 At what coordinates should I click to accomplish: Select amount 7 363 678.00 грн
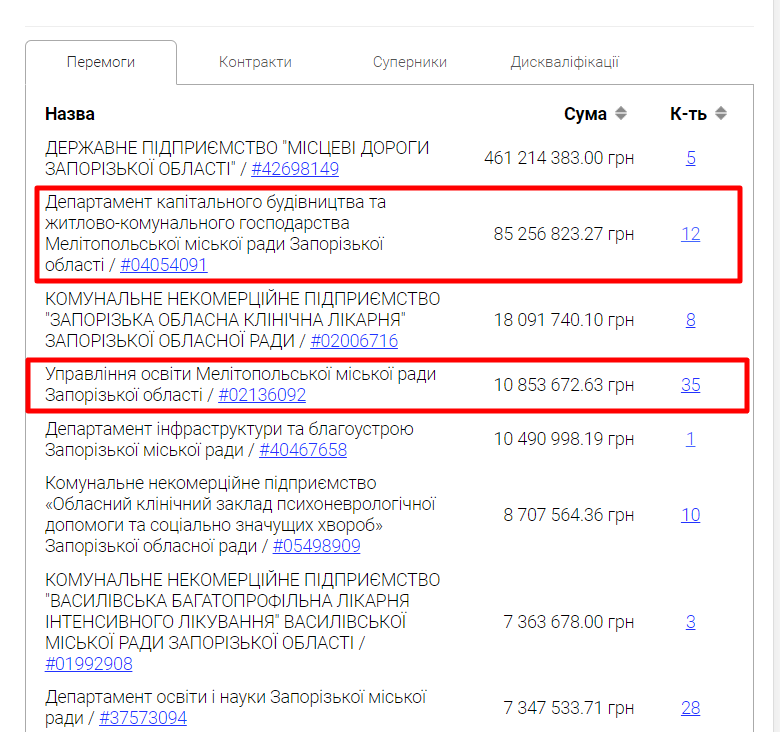(x=569, y=622)
